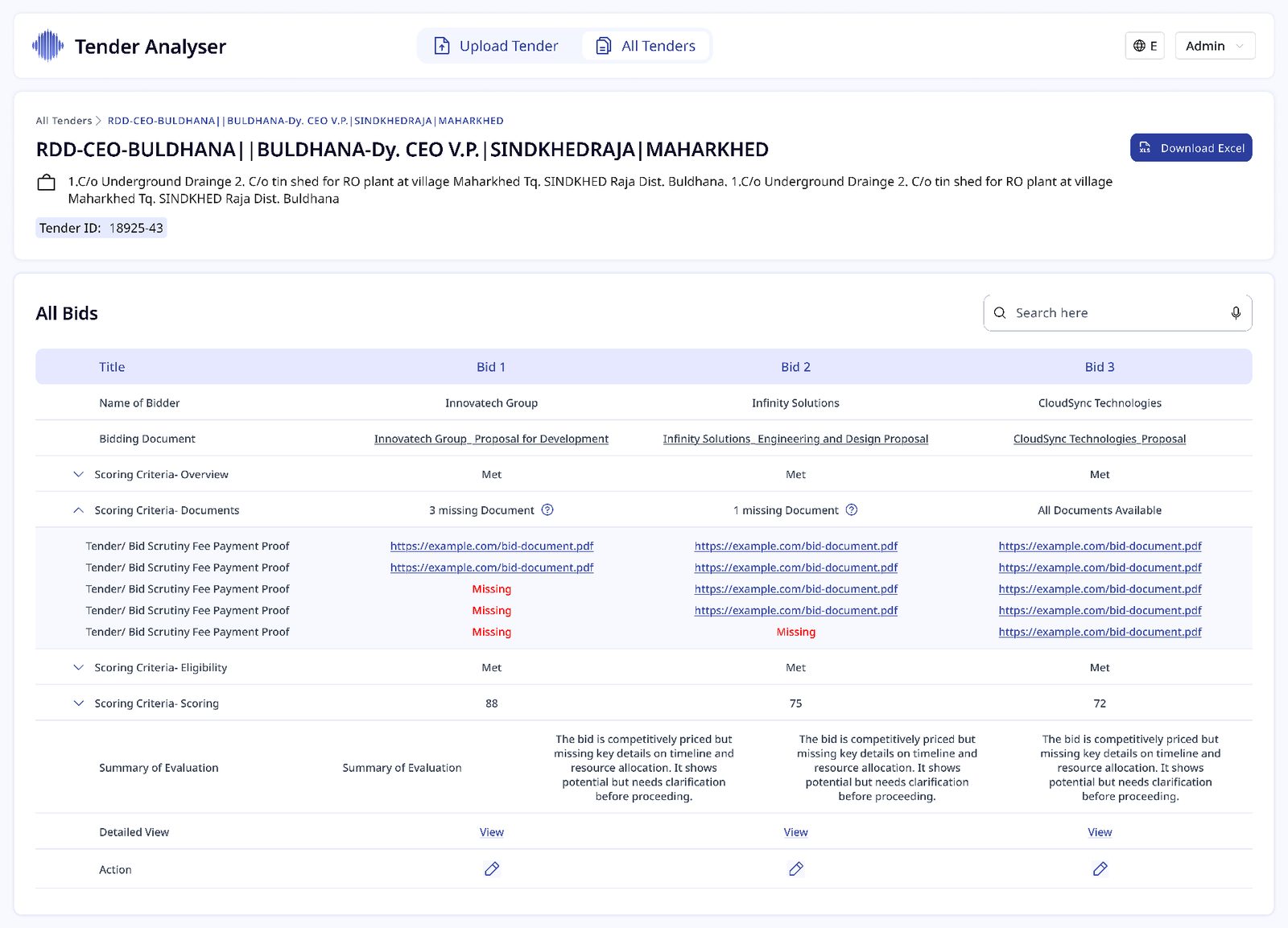Click View for Bid 3 detailed view
The height and width of the screenshot is (928, 1288).
point(1100,832)
